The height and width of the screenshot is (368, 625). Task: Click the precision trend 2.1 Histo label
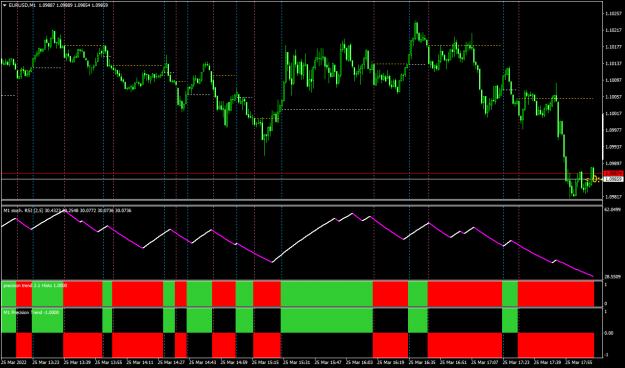pyautogui.click(x=35, y=285)
